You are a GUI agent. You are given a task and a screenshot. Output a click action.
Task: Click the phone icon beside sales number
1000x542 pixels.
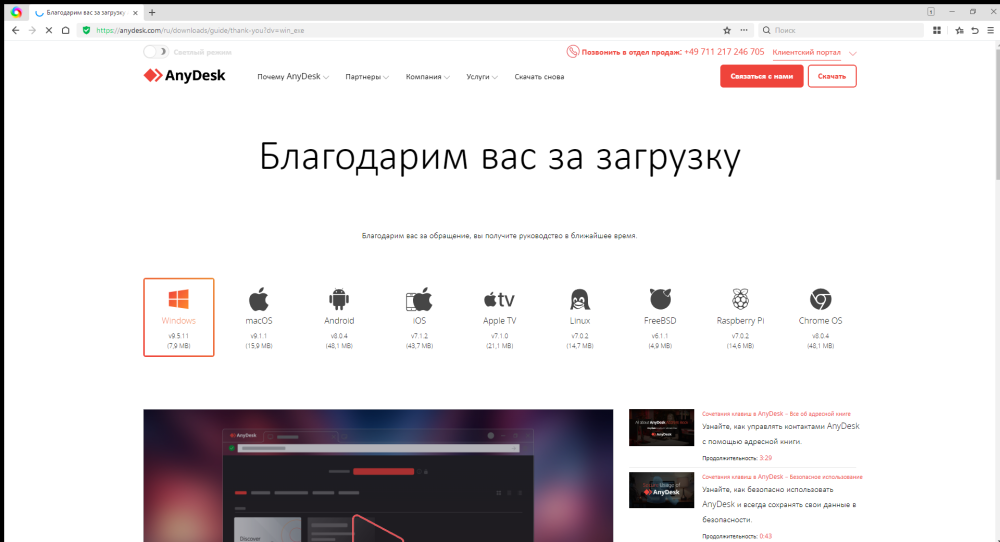click(x=573, y=52)
